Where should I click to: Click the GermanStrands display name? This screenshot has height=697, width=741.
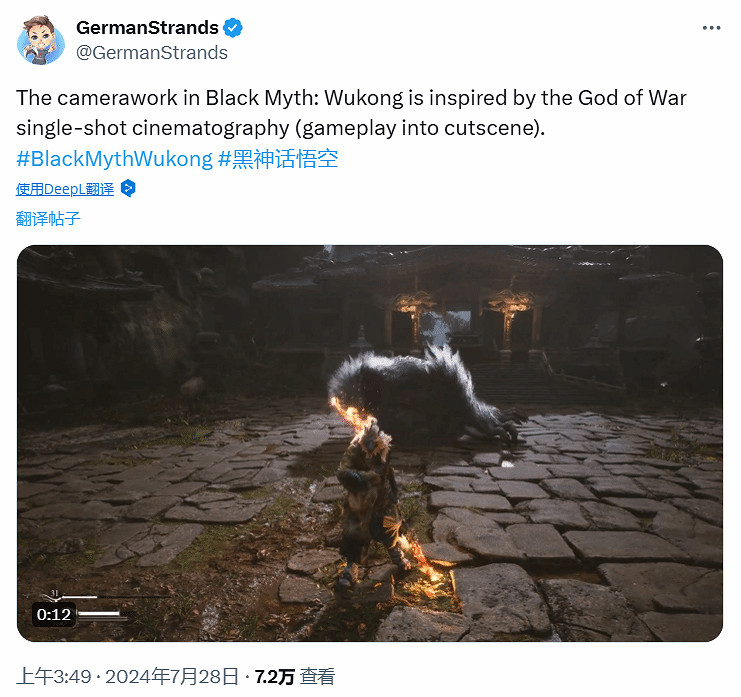click(147, 28)
